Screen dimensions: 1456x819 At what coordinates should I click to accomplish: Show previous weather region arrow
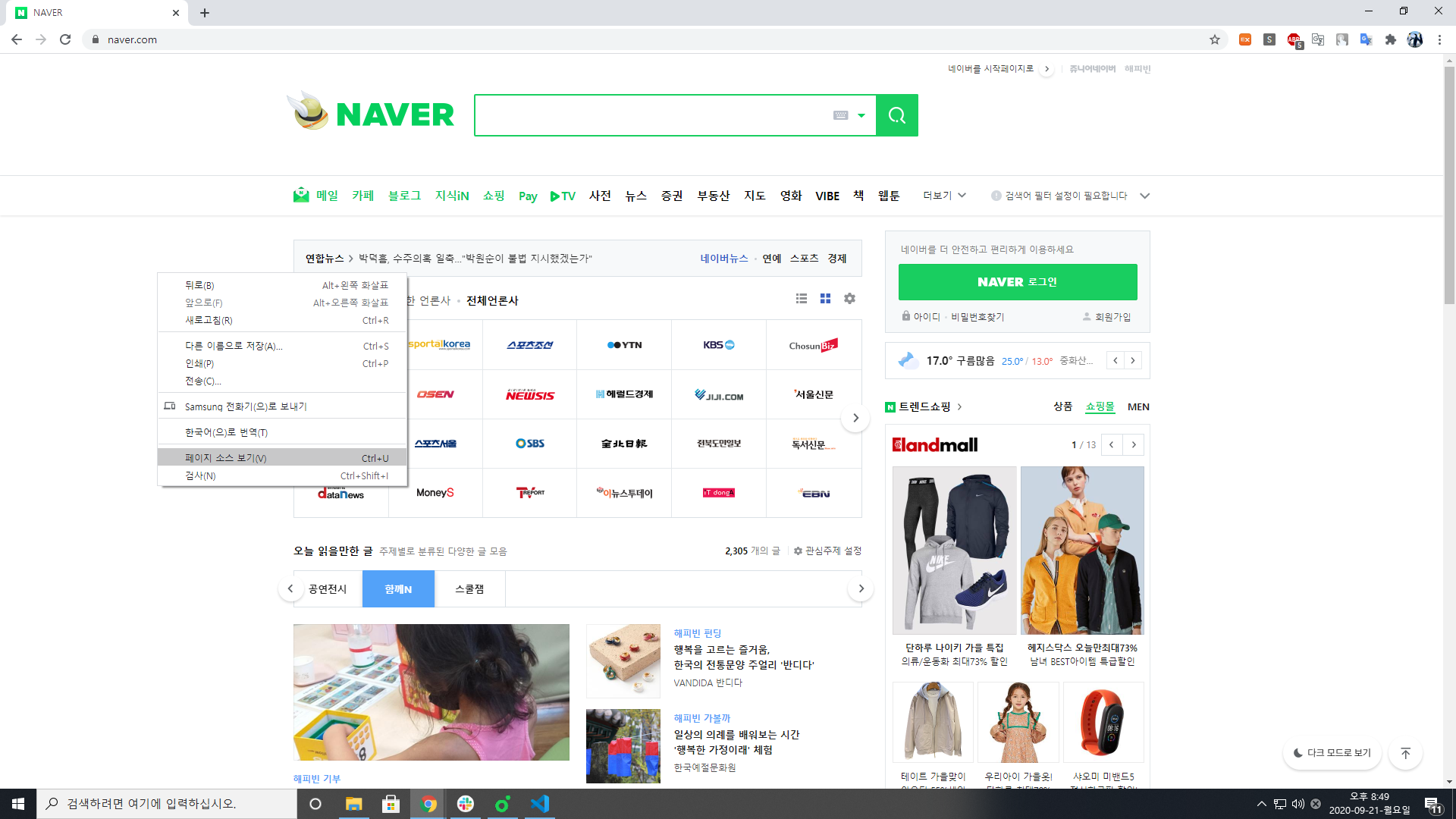[x=1115, y=360]
